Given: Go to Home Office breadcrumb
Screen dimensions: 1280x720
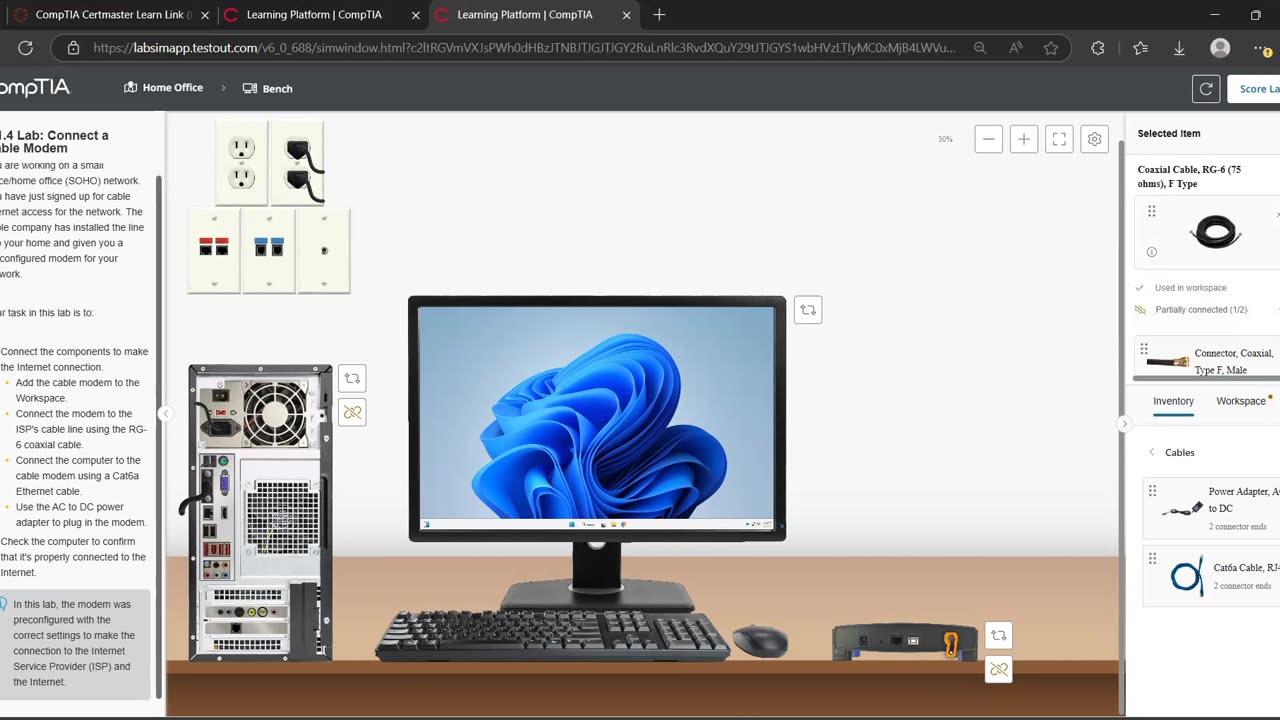Looking at the screenshot, I should [163, 88].
